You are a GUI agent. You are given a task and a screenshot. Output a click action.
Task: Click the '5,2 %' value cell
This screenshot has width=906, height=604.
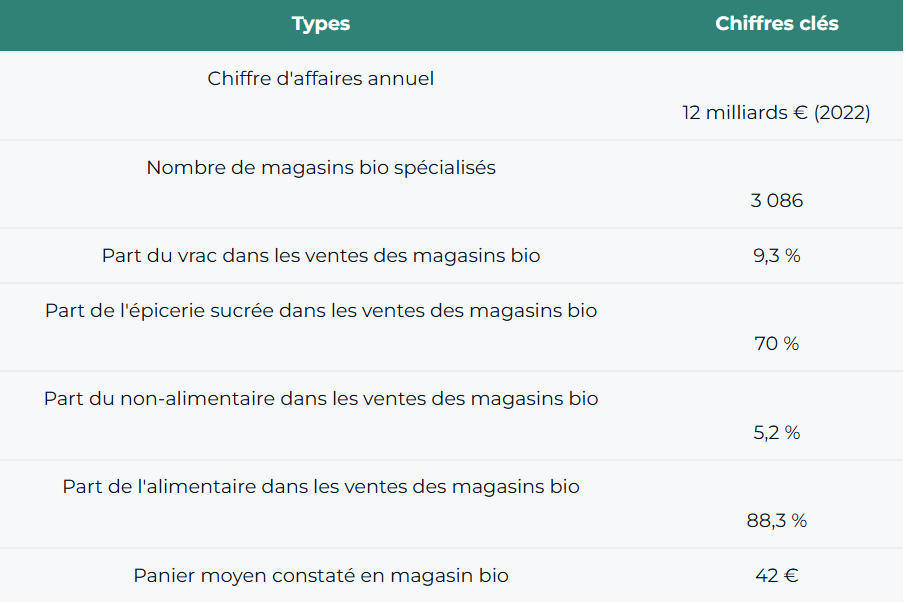coord(776,433)
